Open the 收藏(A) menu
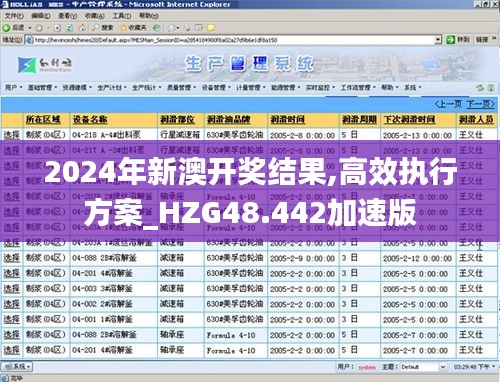Image resolution: width=500 pixels, height=382 pixels. click(x=95, y=16)
